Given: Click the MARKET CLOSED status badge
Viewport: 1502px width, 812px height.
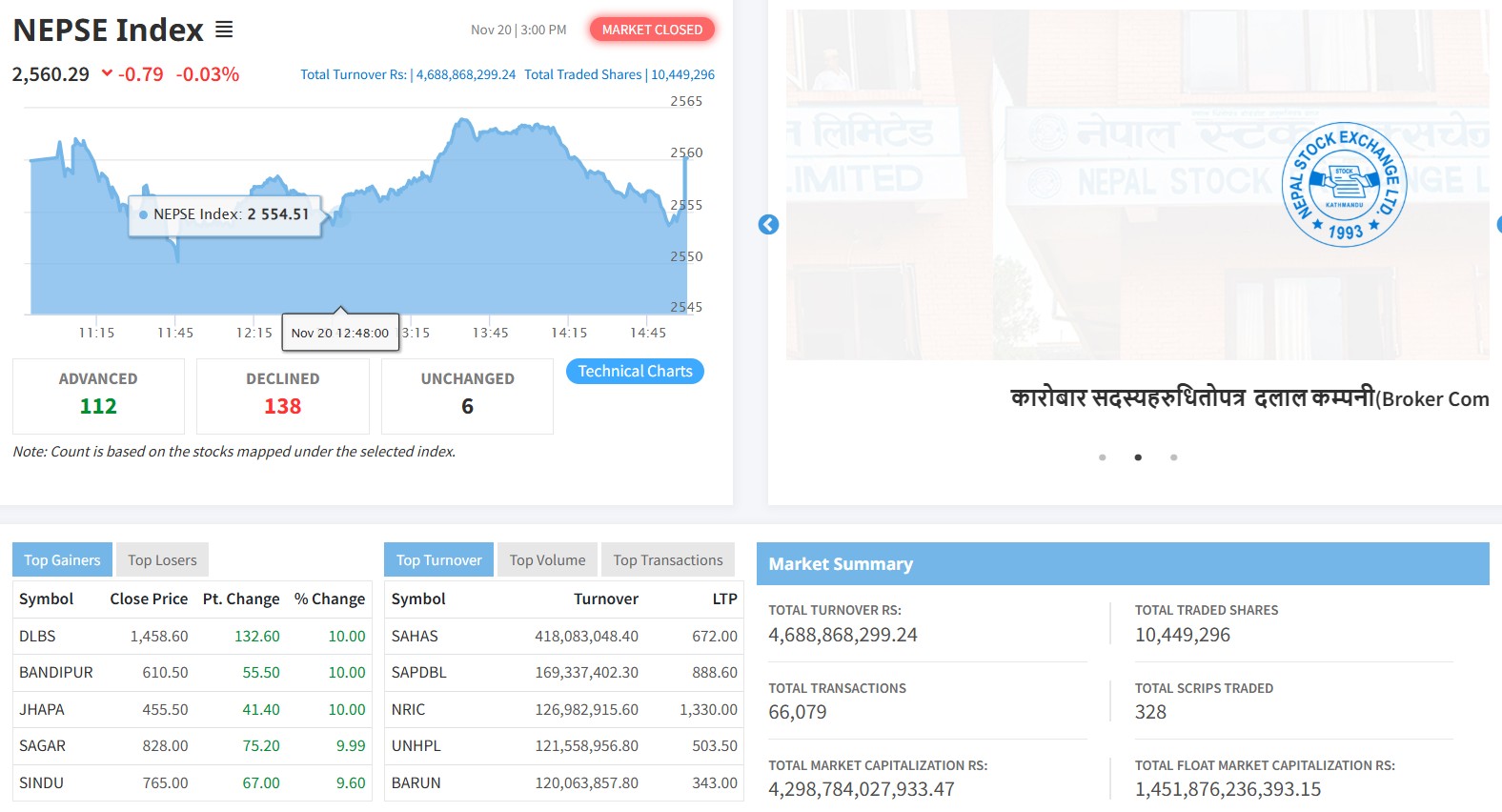Looking at the screenshot, I should tap(652, 30).
